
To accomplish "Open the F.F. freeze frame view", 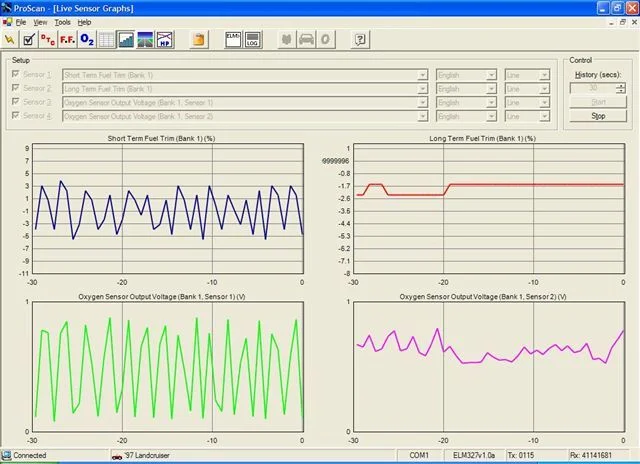I will (67, 40).
